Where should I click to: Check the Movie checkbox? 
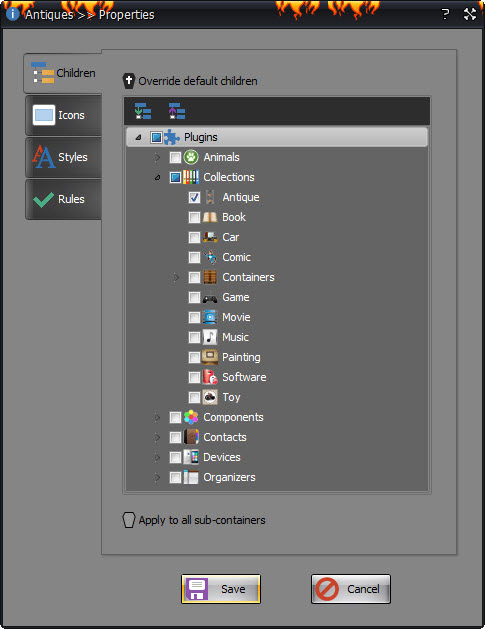point(195,317)
